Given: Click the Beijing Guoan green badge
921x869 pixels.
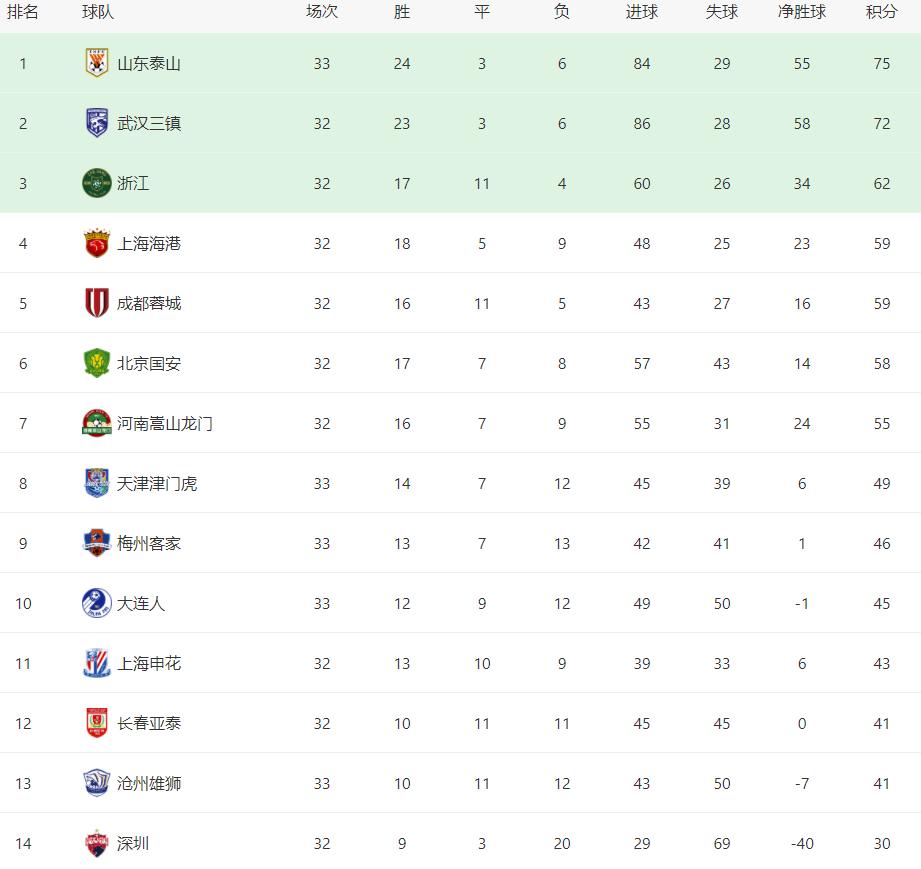Looking at the screenshot, I should tap(96, 363).
